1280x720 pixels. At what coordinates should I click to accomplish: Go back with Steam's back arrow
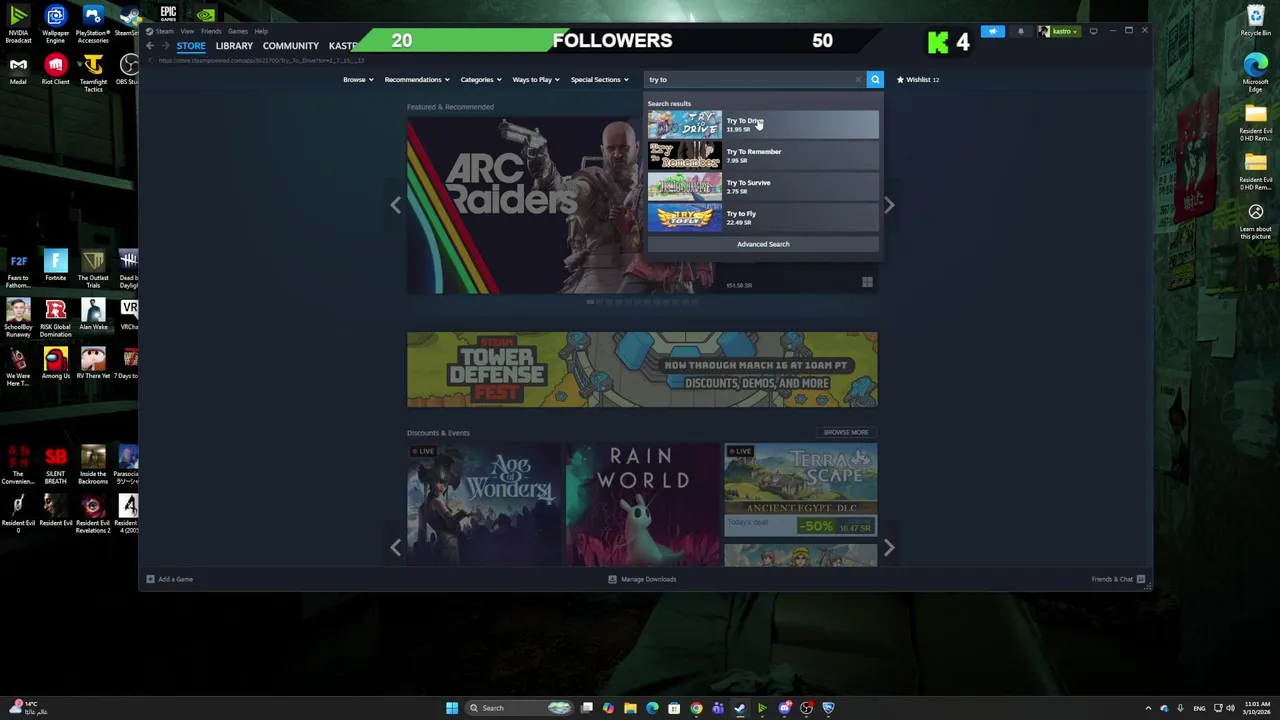[150, 46]
